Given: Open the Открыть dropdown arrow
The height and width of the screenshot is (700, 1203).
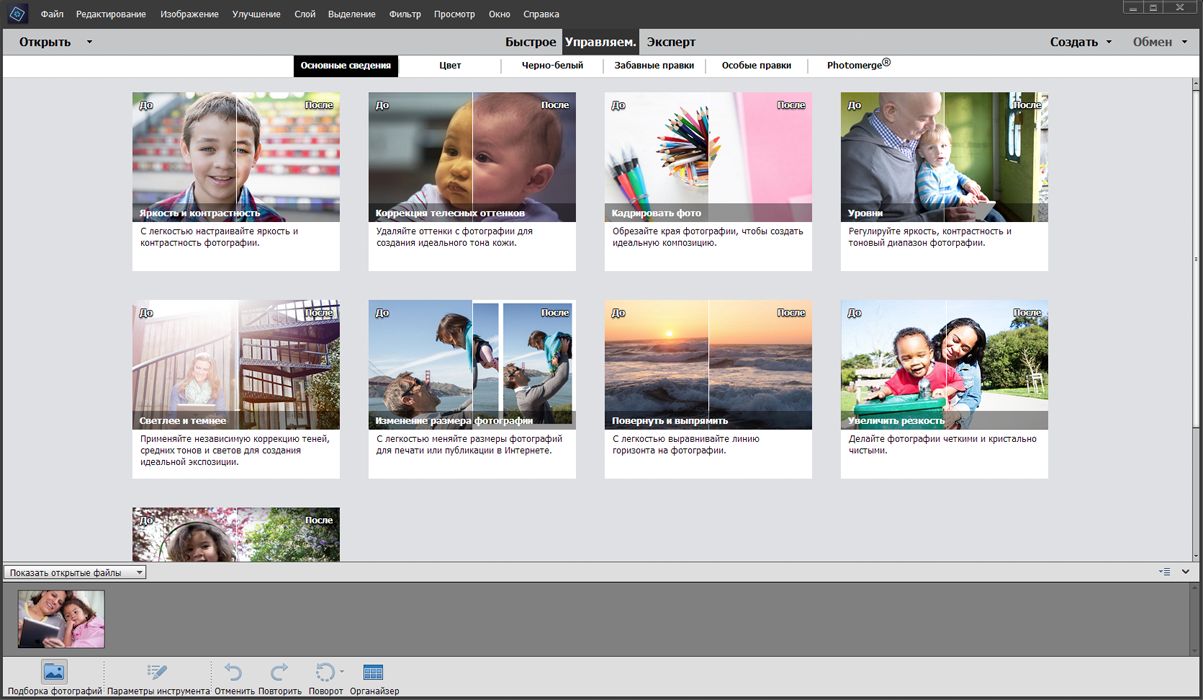Looking at the screenshot, I should tap(89, 42).
